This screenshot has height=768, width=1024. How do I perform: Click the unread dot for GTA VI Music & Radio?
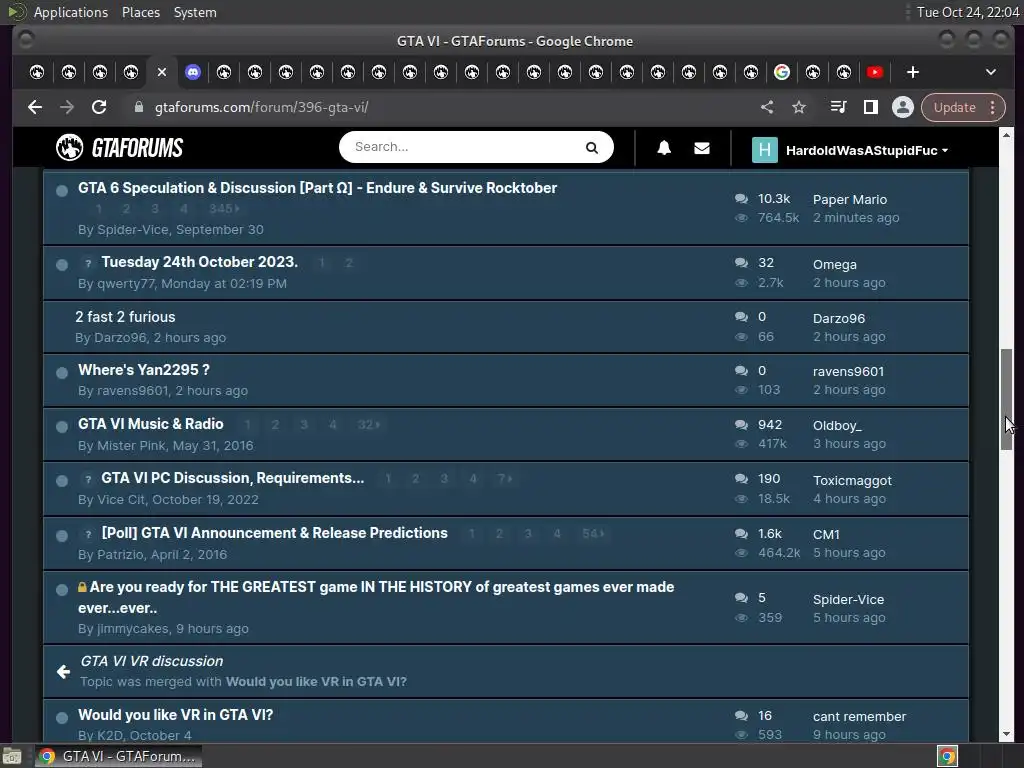click(62, 426)
